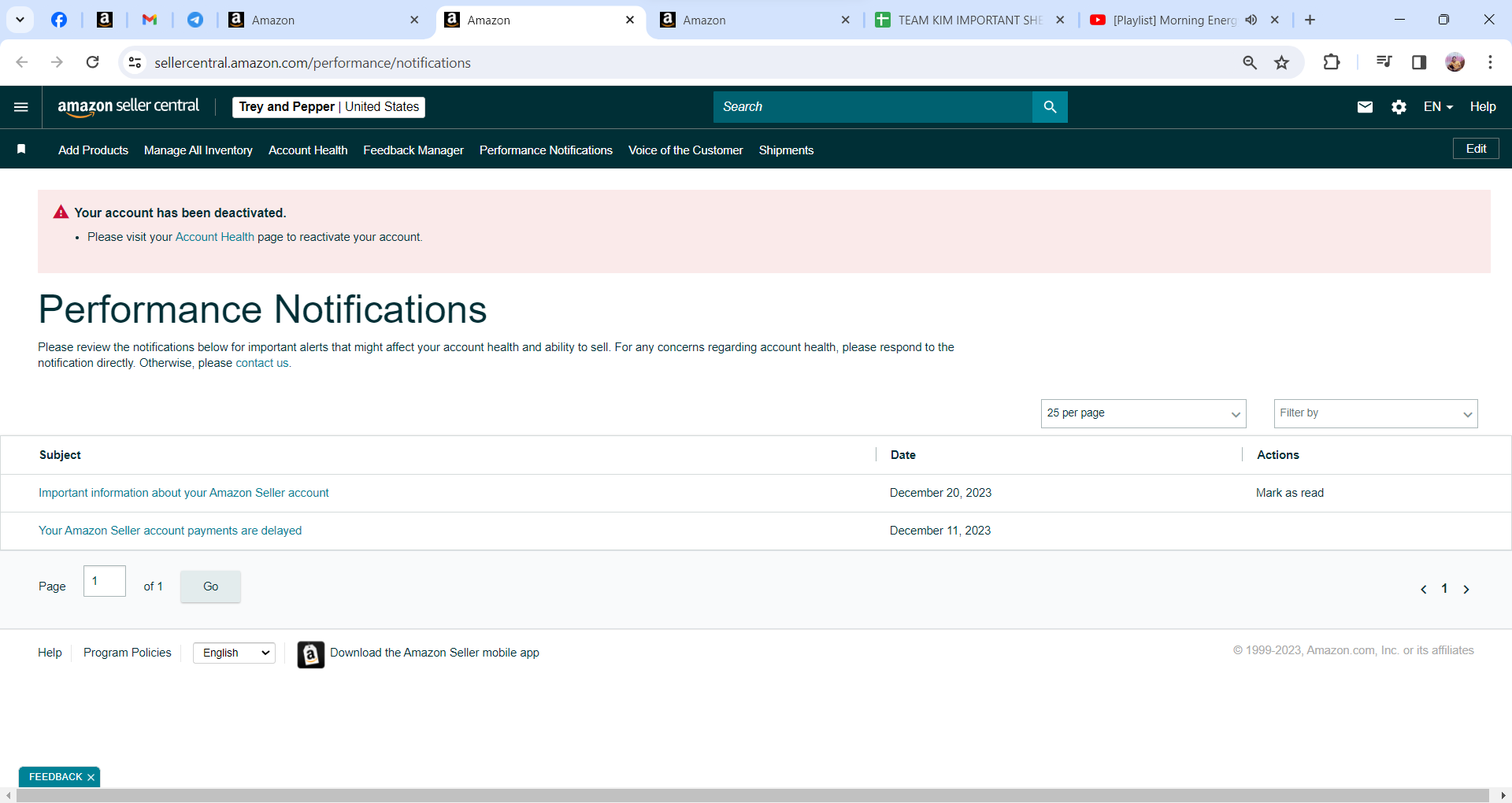Click the search magnifier button

tap(1050, 107)
